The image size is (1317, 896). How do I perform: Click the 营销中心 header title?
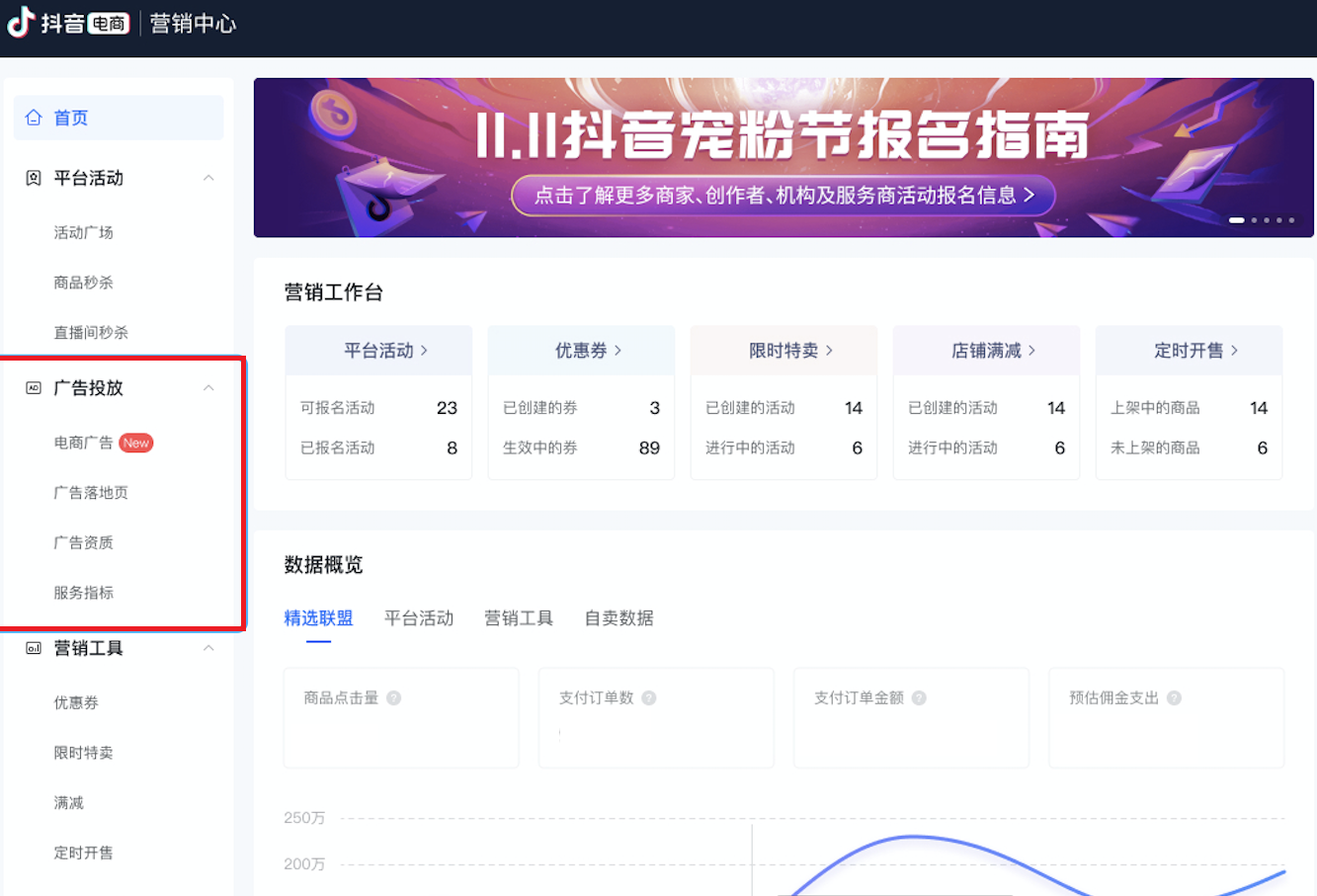click(x=193, y=23)
